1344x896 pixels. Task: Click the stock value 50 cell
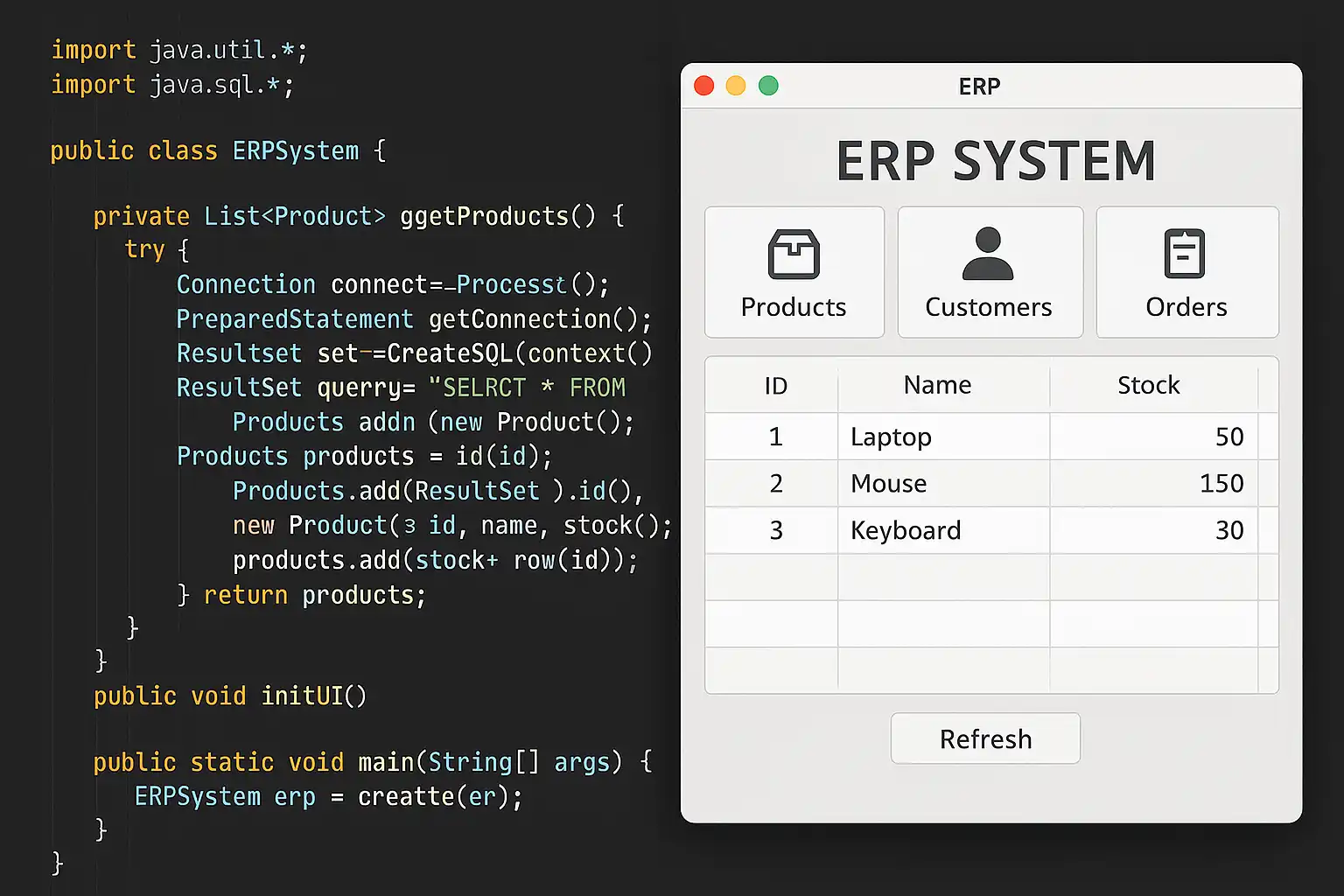[1228, 437]
